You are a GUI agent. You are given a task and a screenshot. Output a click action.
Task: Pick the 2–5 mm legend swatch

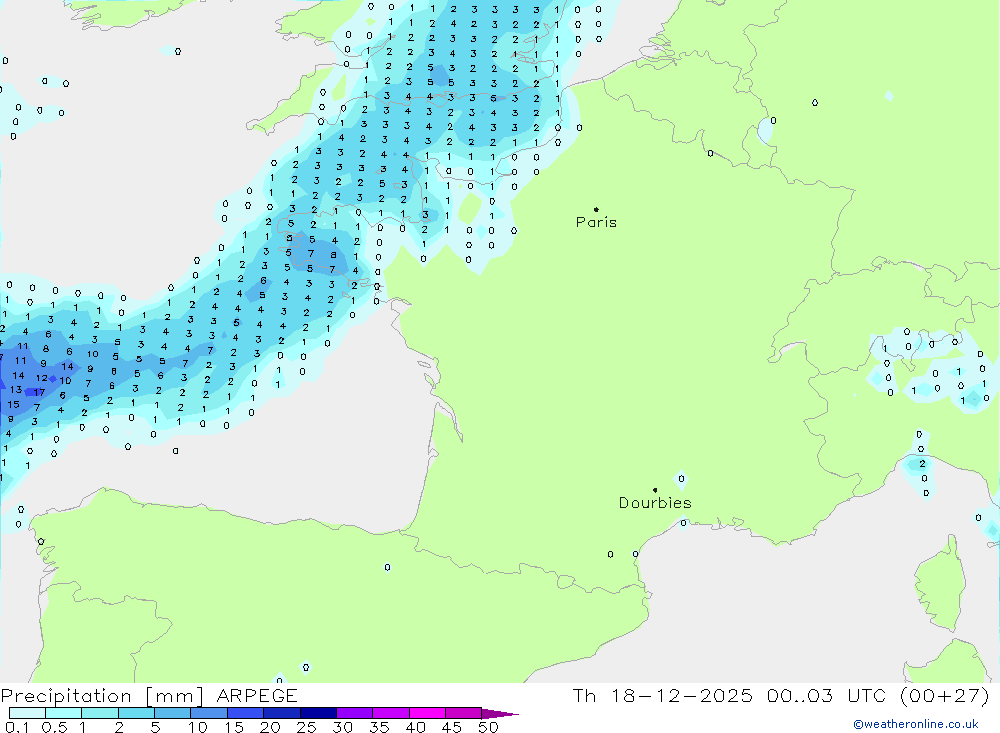(136, 713)
